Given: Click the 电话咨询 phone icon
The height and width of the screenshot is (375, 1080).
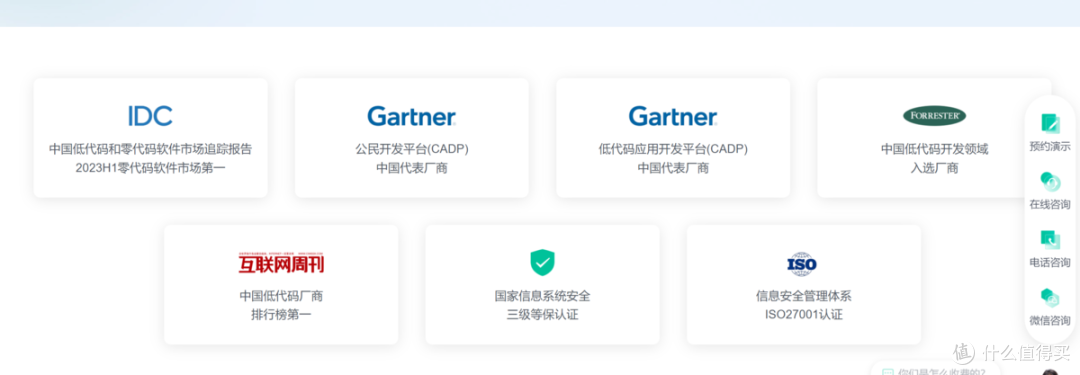Looking at the screenshot, I should tap(1050, 239).
